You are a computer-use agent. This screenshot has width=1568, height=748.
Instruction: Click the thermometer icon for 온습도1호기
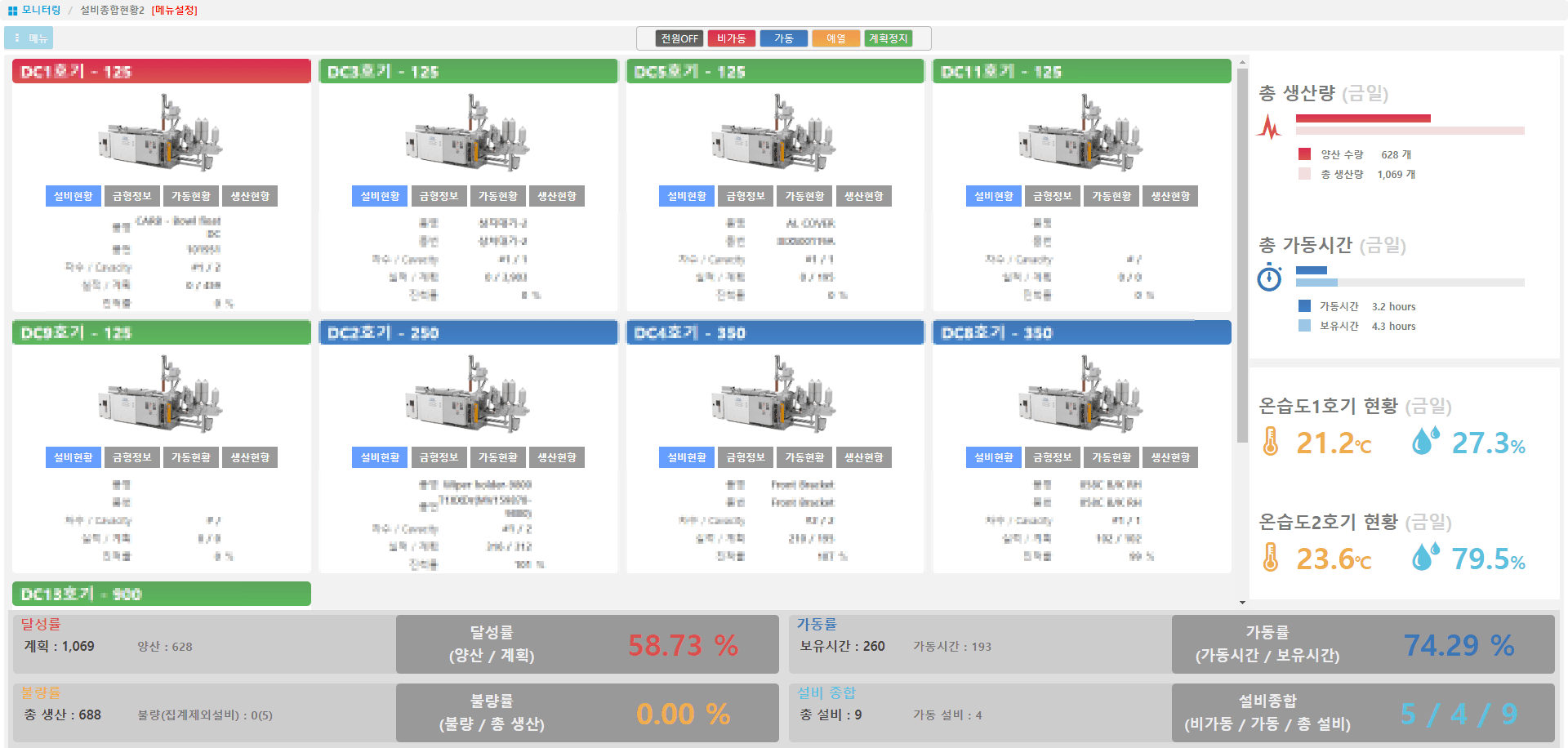pyautogui.click(x=1272, y=442)
